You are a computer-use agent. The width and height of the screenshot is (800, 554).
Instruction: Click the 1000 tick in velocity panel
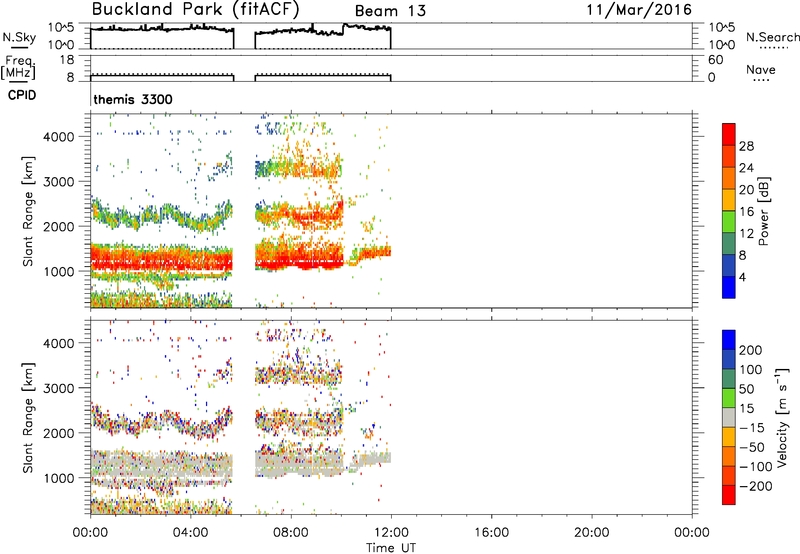pos(59,477)
